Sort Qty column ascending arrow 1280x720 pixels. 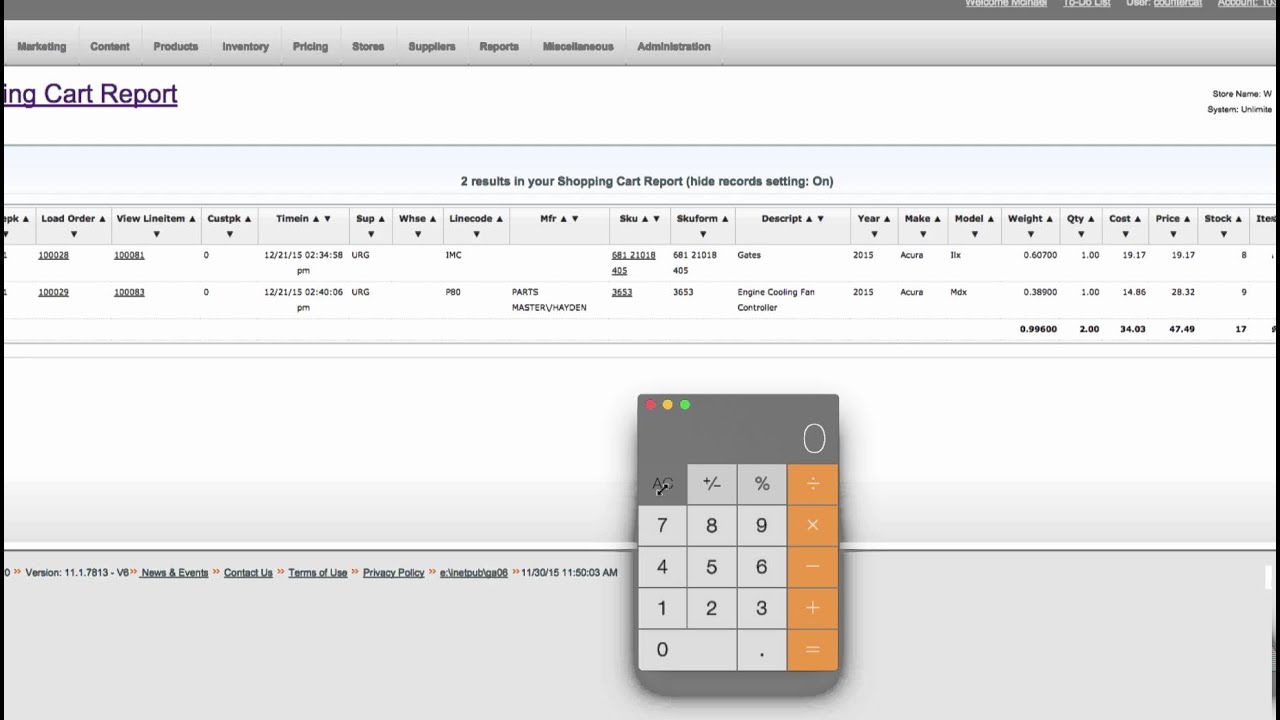(x=1091, y=219)
